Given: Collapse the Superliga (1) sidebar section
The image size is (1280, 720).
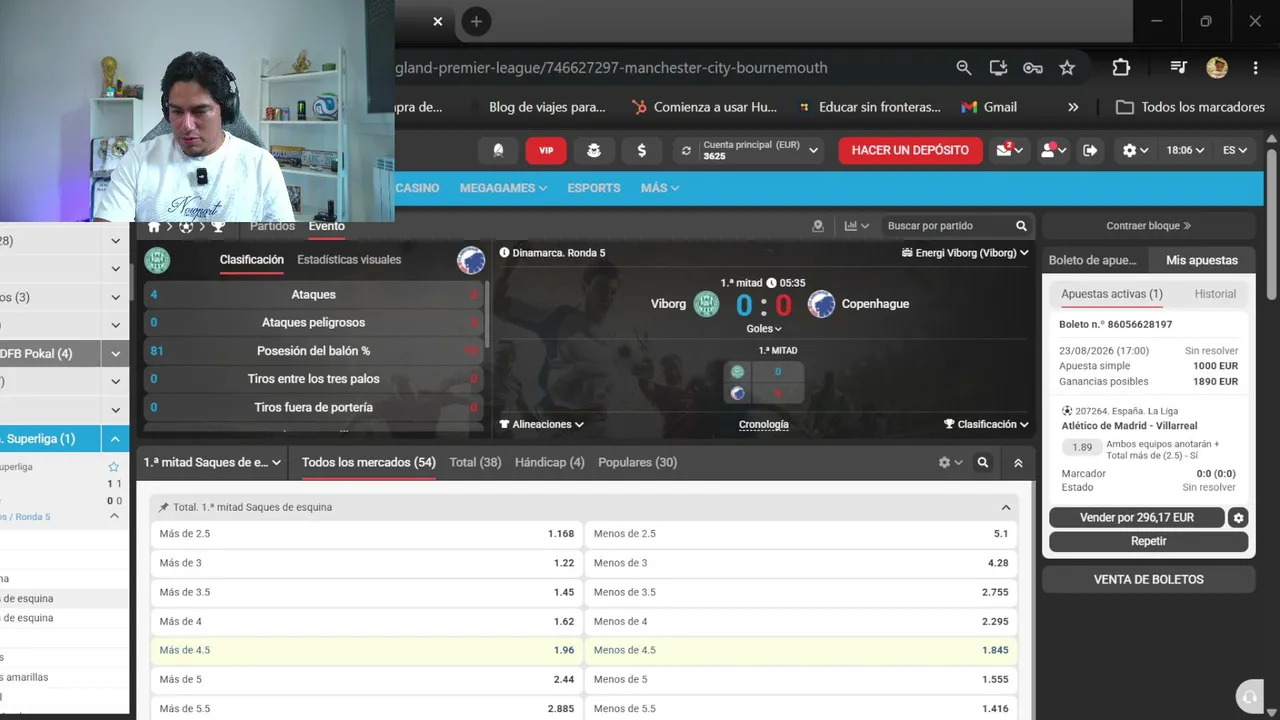Looking at the screenshot, I should click(115, 439).
